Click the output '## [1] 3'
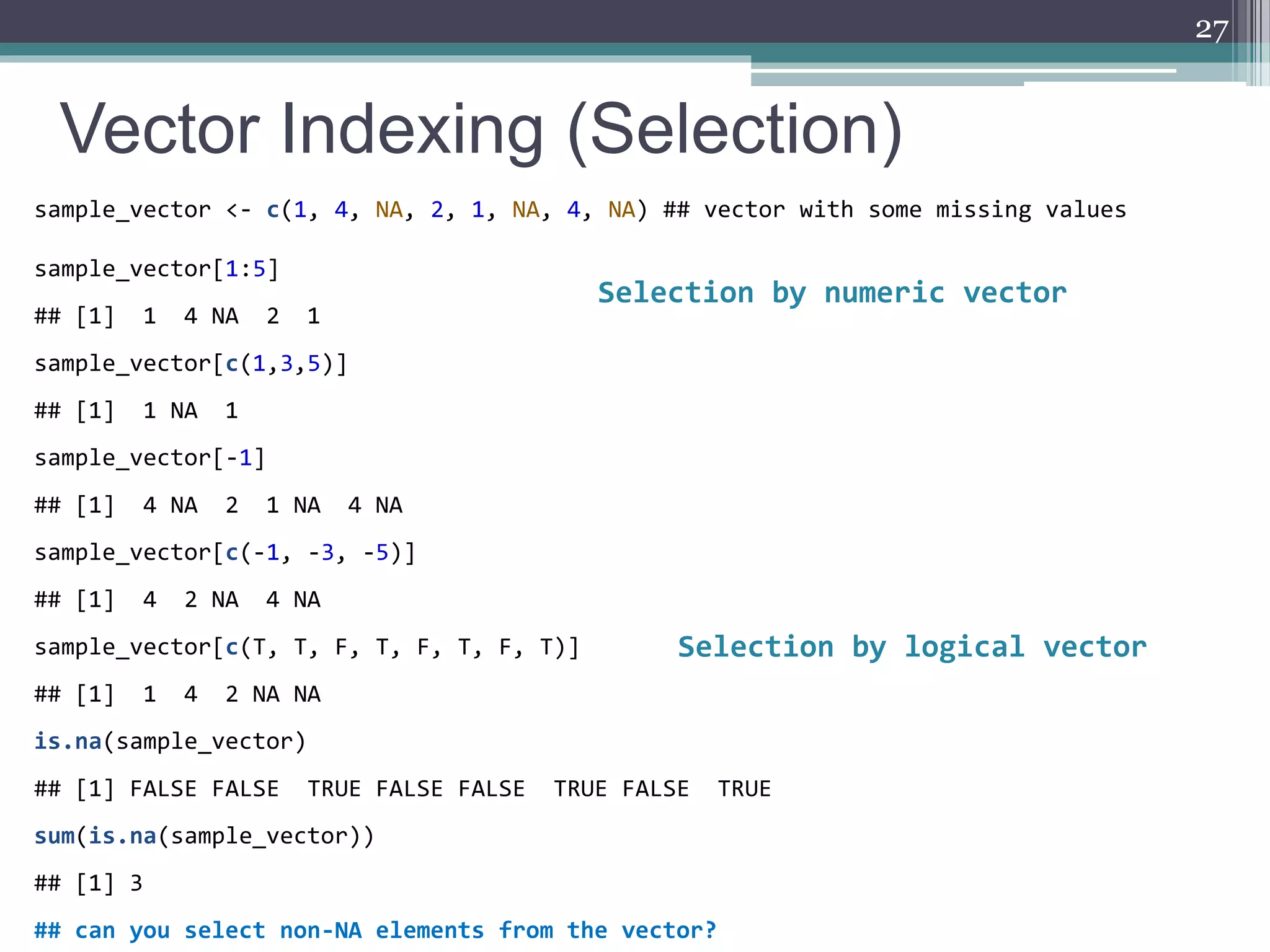 pos(89,884)
